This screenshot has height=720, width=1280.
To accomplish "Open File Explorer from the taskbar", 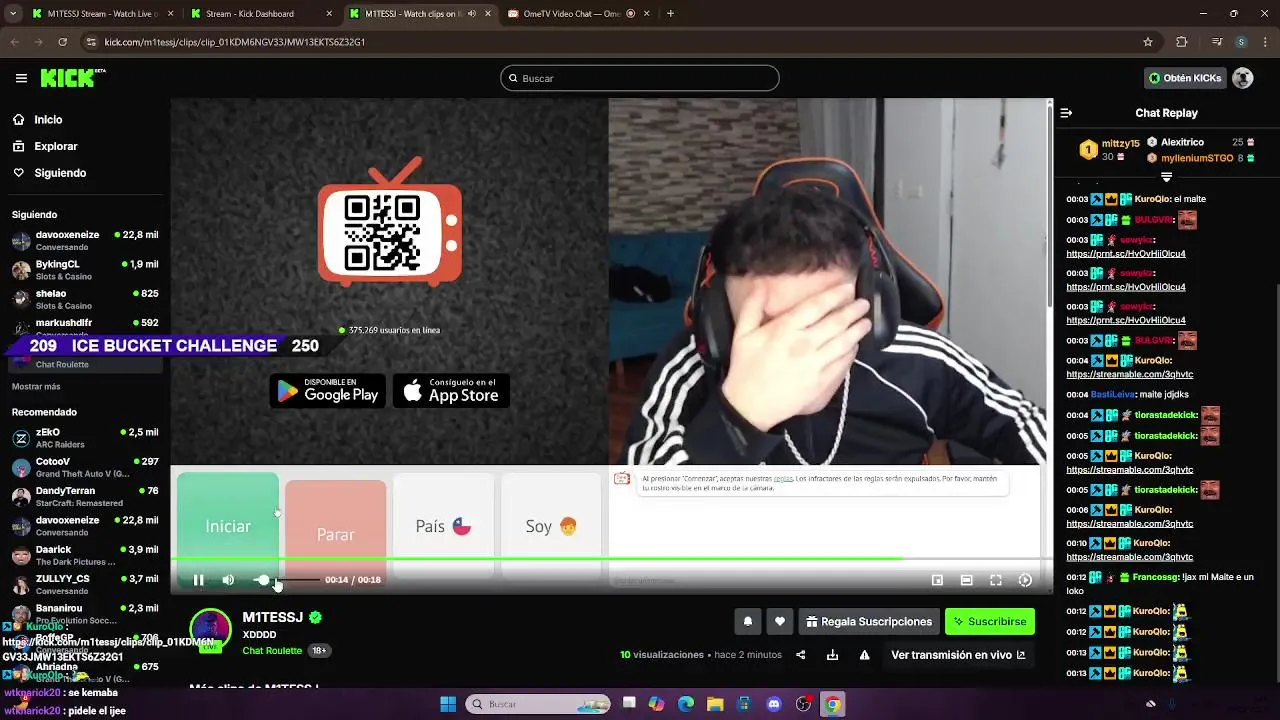I will pyautogui.click(x=715, y=704).
